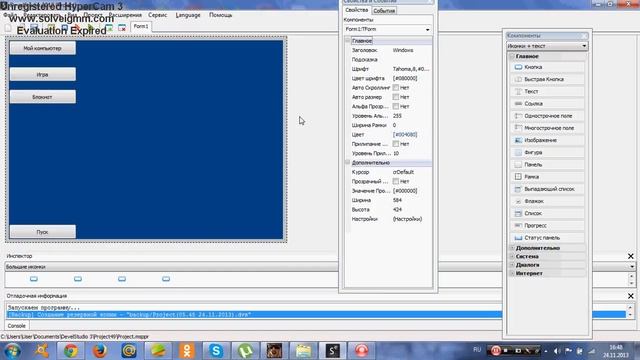Choose the Фигура component
The height and width of the screenshot is (360, 640).
pyautogui.click(x=547, y=152)
